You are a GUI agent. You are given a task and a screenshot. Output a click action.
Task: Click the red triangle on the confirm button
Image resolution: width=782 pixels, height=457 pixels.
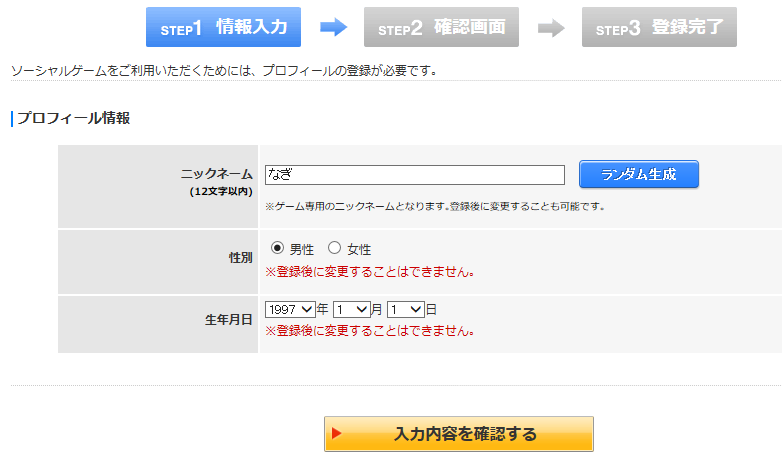pyautogui.click(x=337, y=434)
